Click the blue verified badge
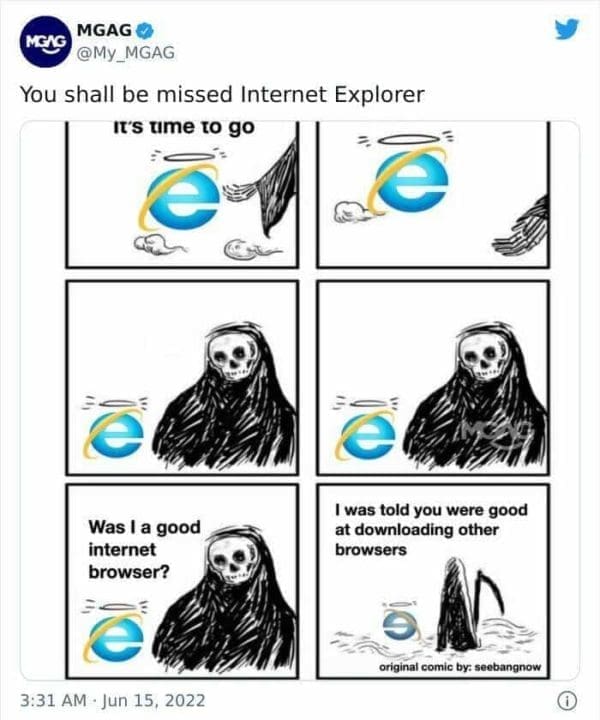 tap(146, 31)
